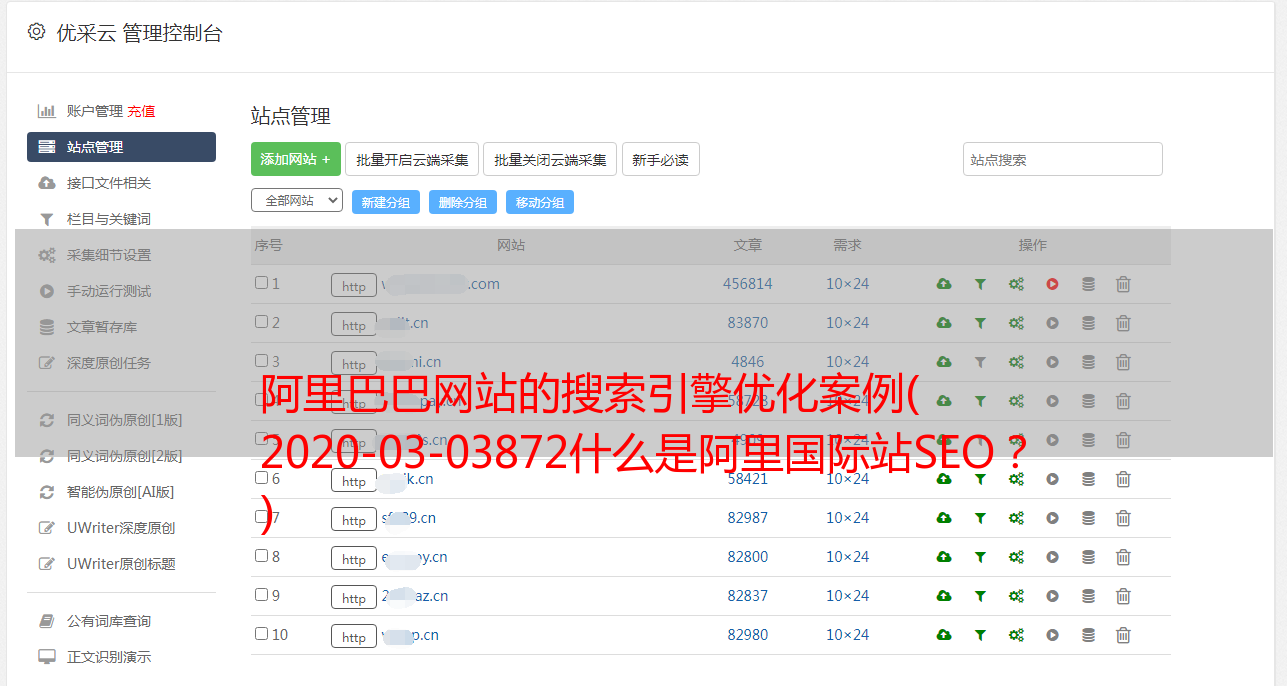Click 批量开启云端采集 button
1287x686 pixels.
click(x=412, y=159)
